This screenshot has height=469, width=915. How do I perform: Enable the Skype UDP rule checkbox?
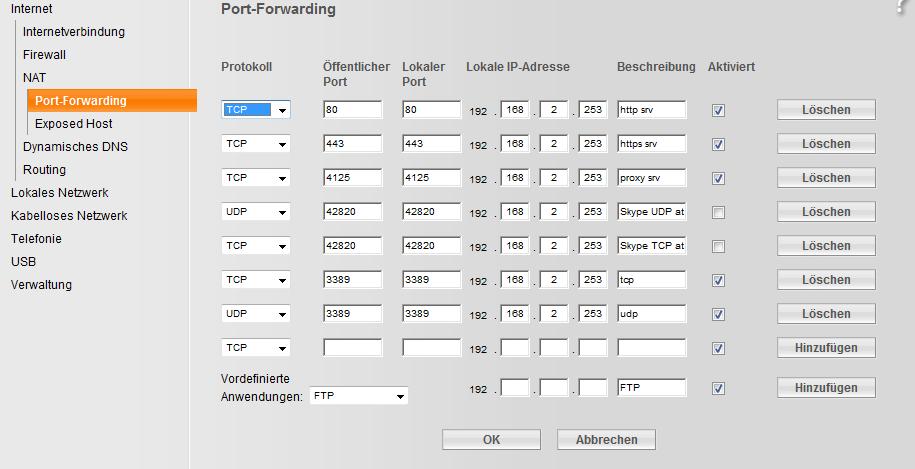pyautogui.click(x=718, y=212)
